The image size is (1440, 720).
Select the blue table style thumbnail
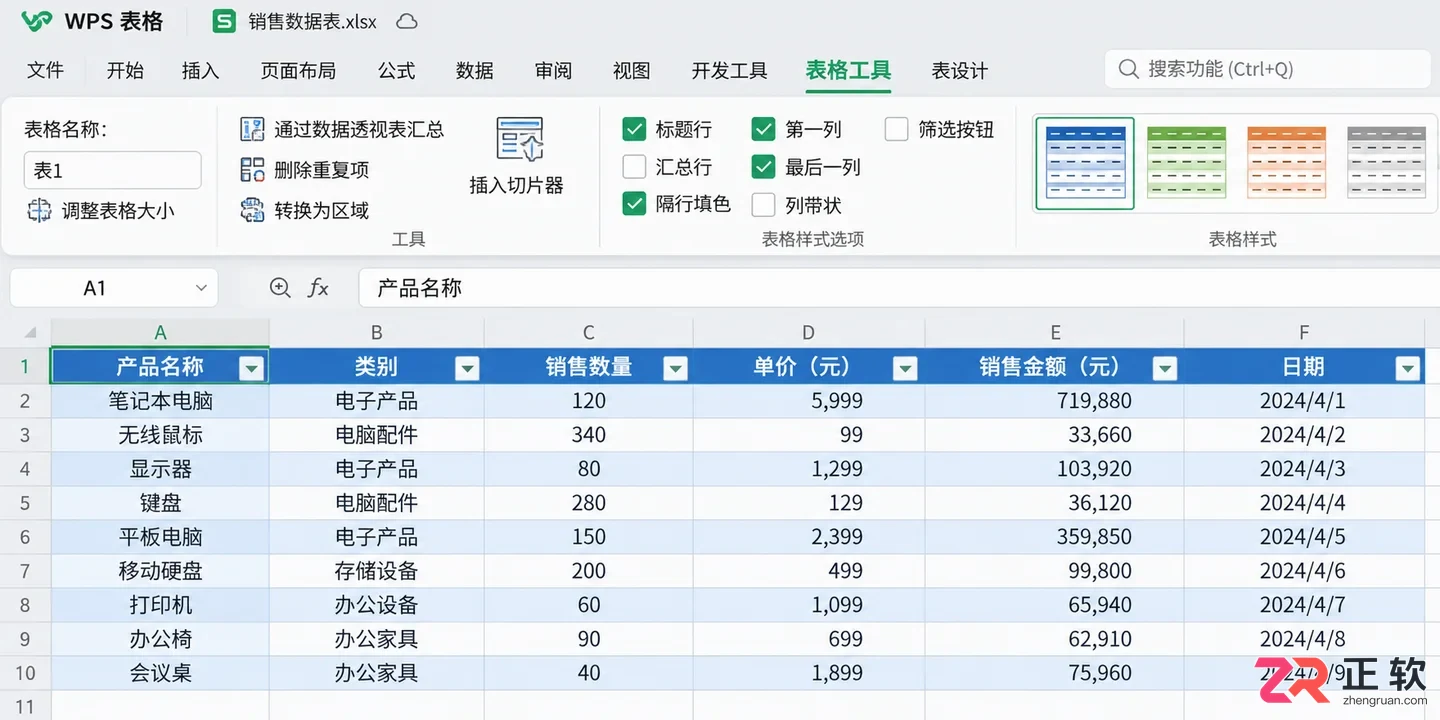pos(1085,162)
